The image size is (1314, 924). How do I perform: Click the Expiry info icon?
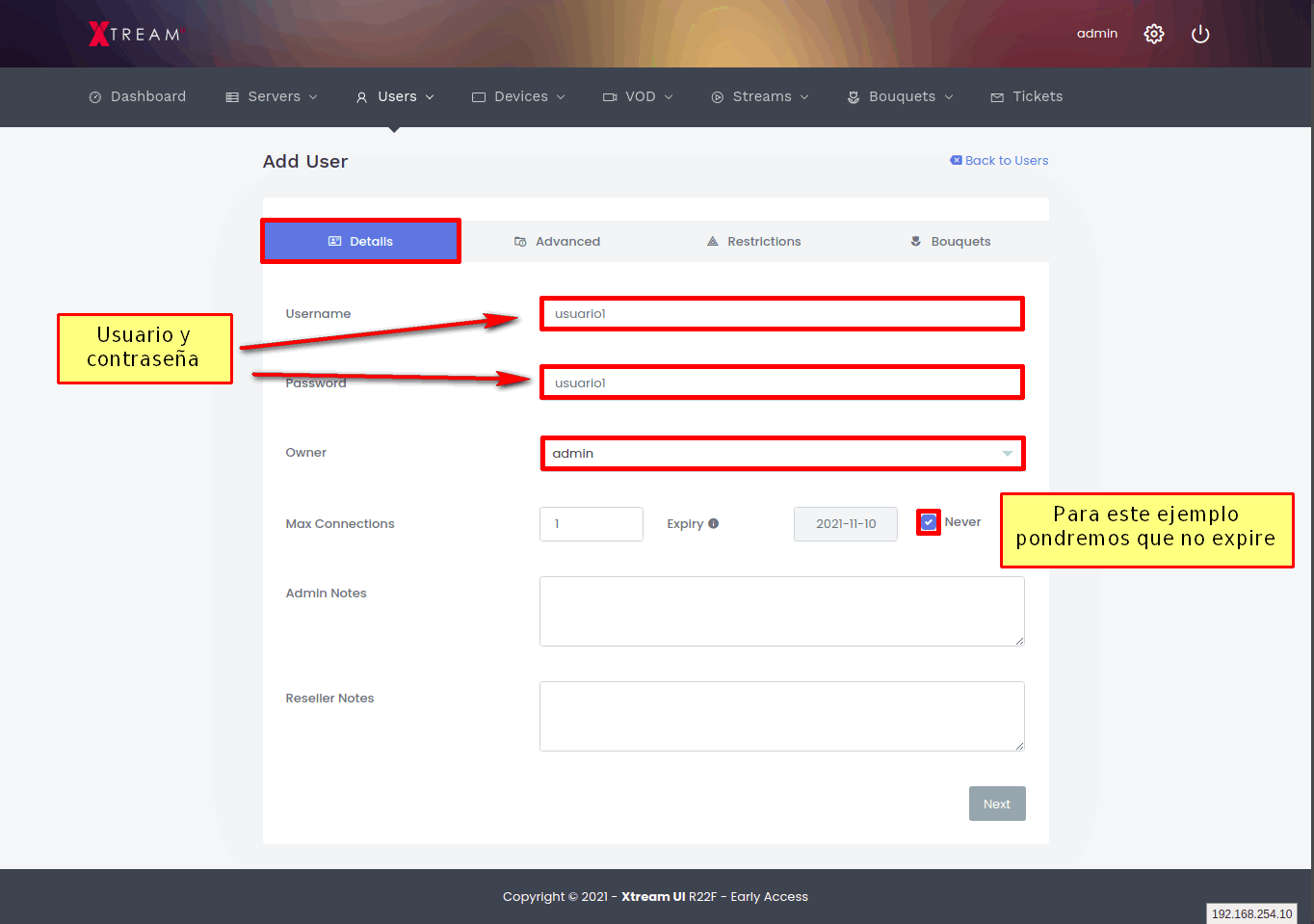[x=713, y=523]
